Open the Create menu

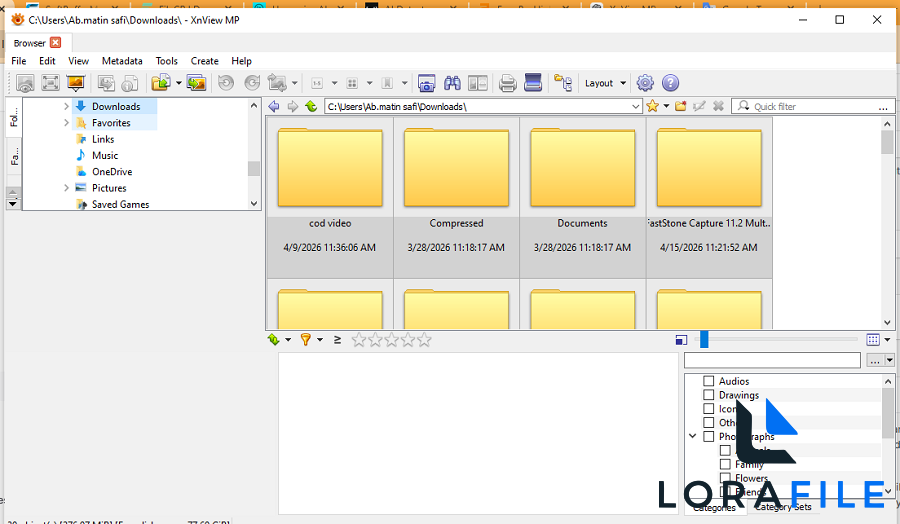(204, 61)
